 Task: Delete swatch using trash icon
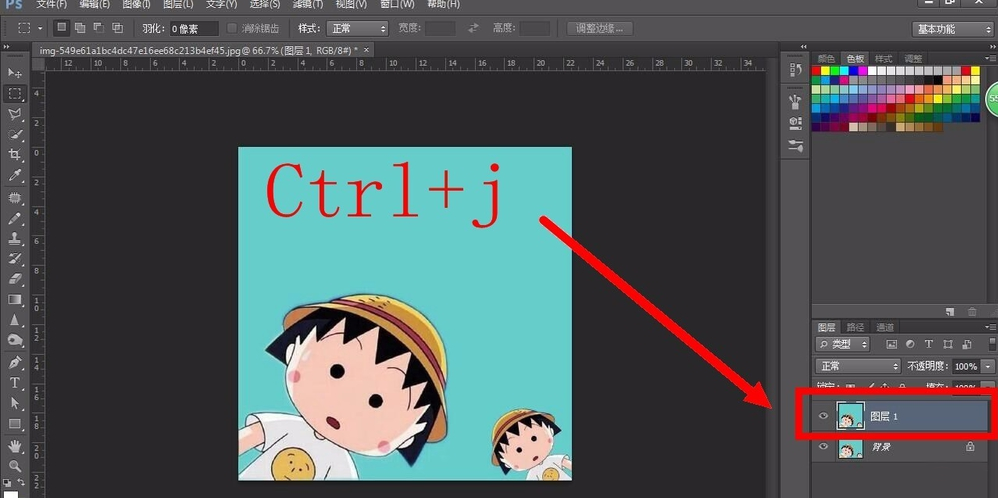coord(972,311)
